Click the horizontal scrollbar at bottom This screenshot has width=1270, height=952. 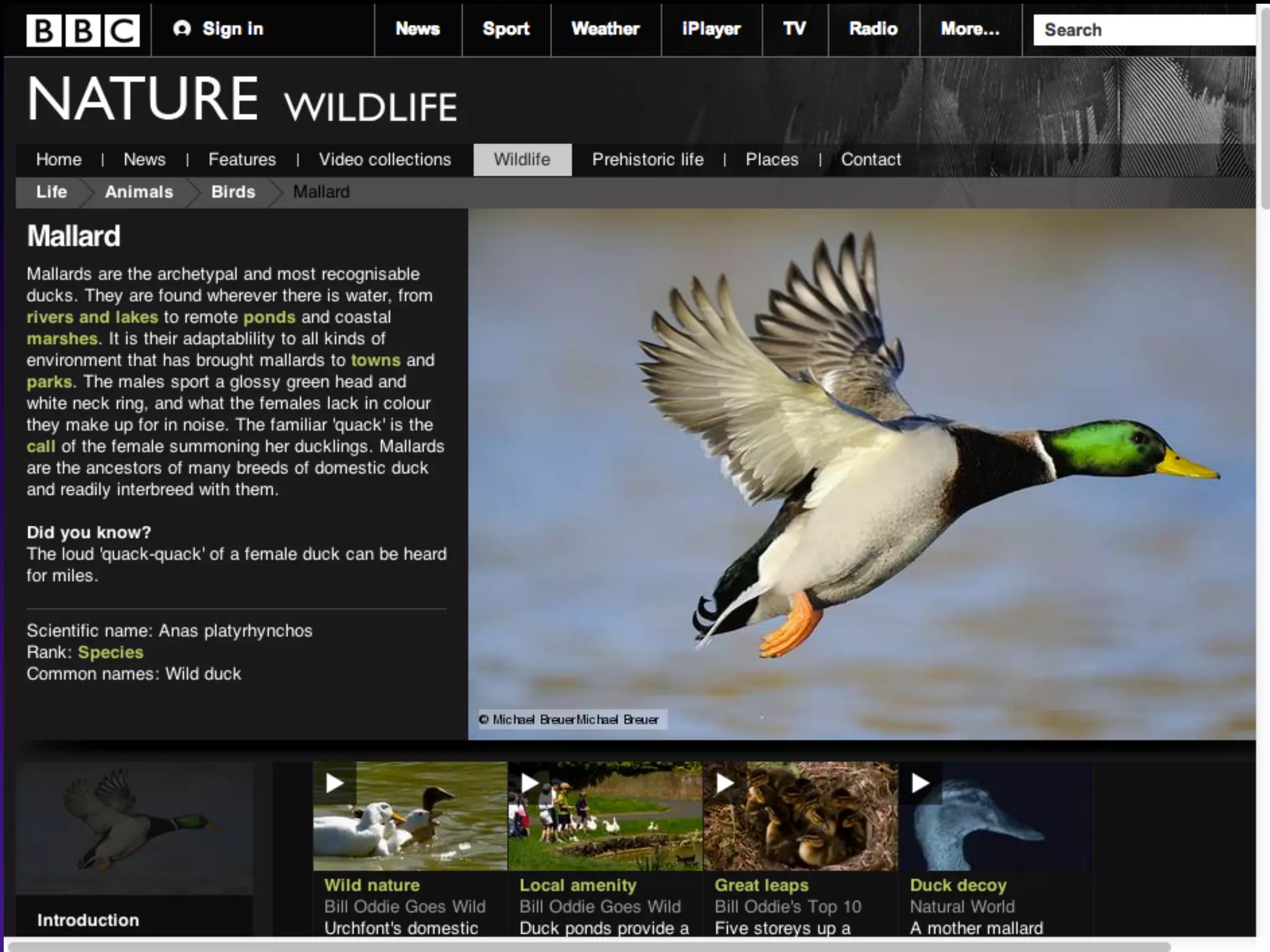[x=589, y=946]
